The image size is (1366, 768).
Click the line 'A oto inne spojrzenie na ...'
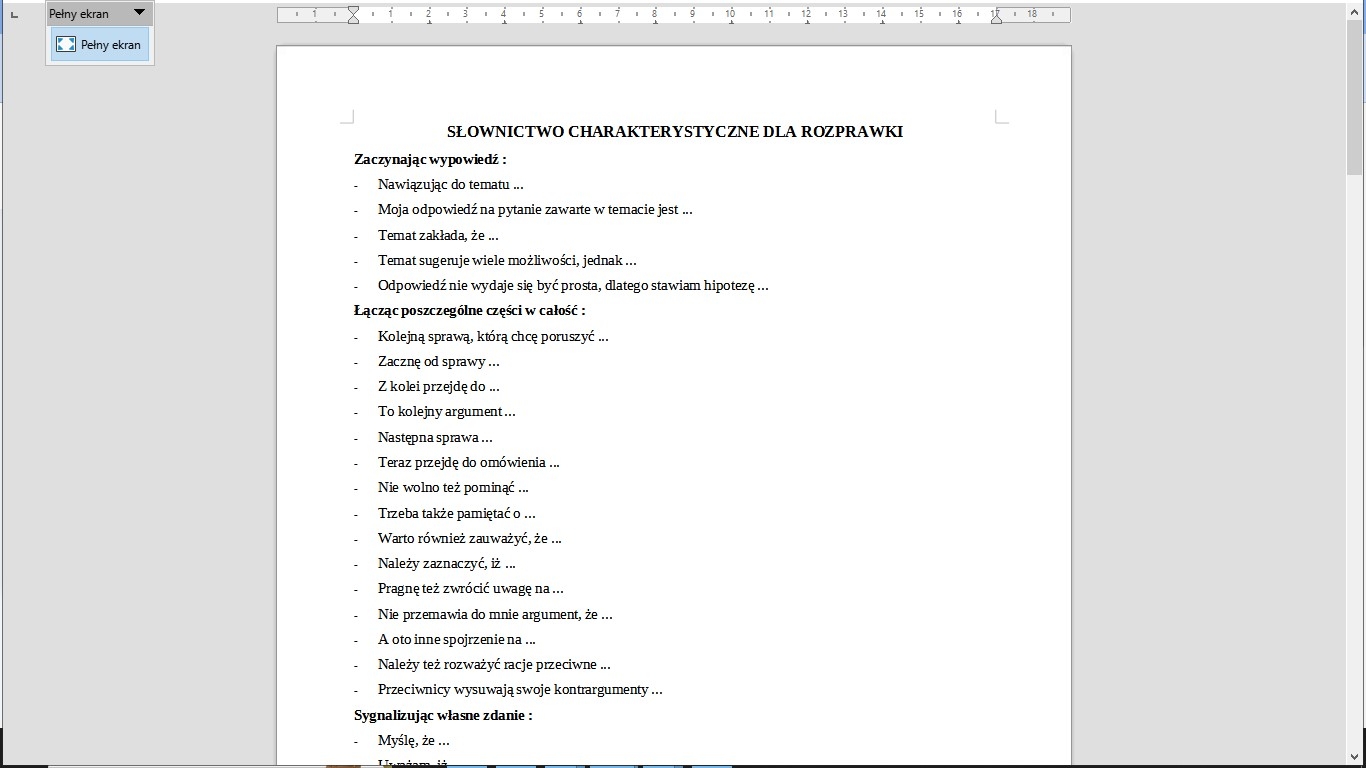coord(456,639)
